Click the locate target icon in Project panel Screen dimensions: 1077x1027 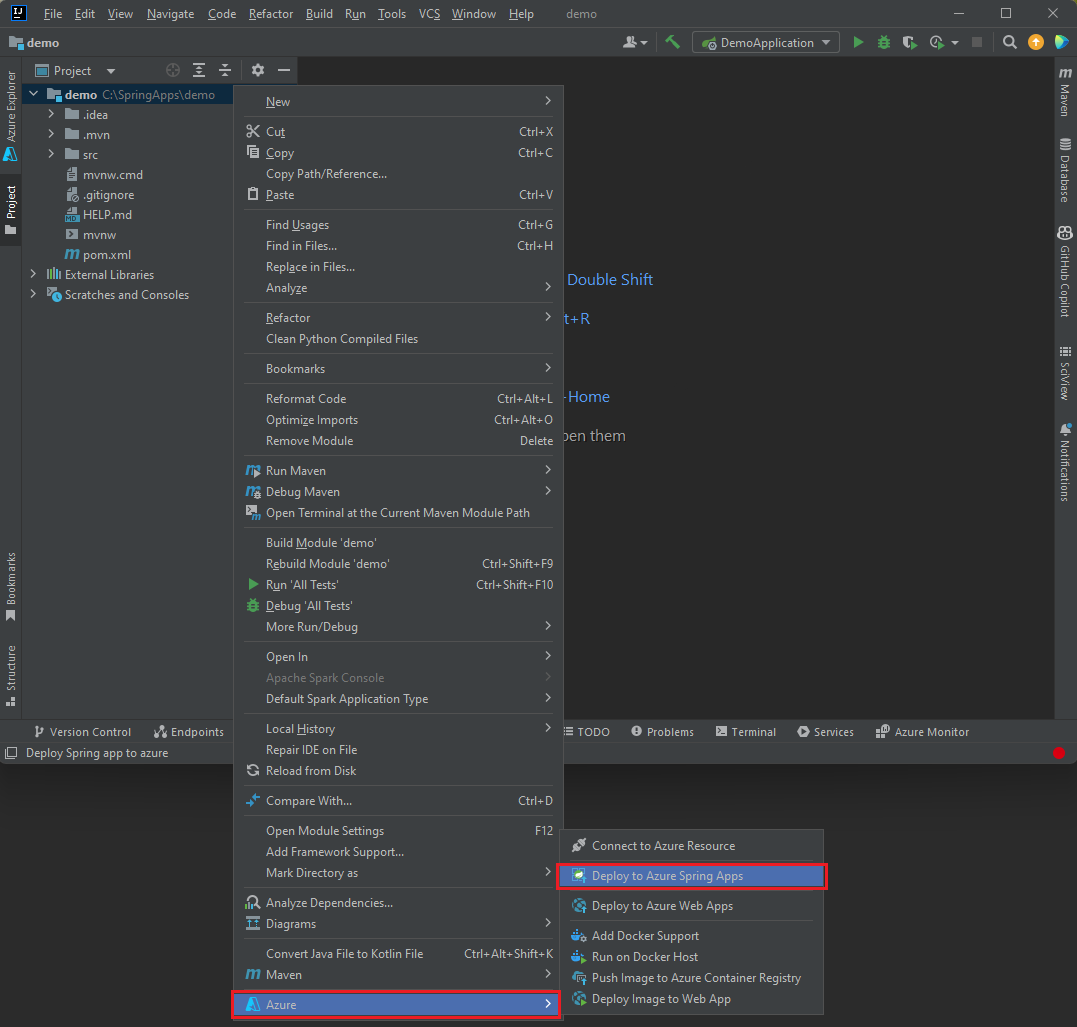[x=173, y=70]
